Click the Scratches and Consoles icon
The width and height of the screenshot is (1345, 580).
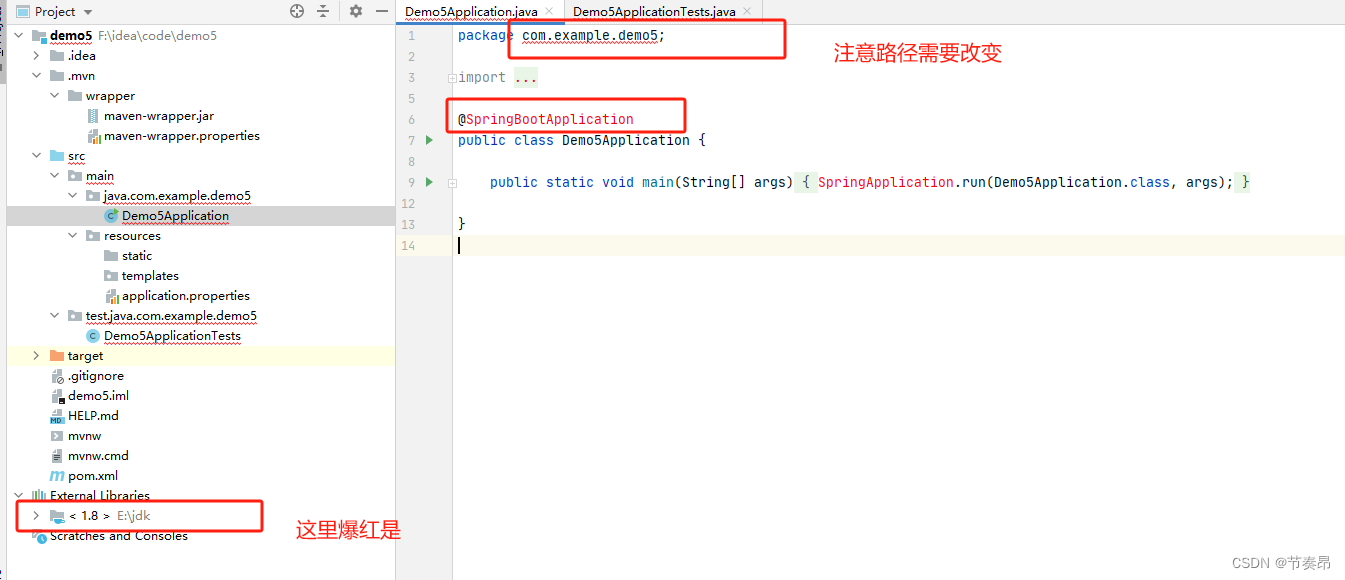coord(39,536)
